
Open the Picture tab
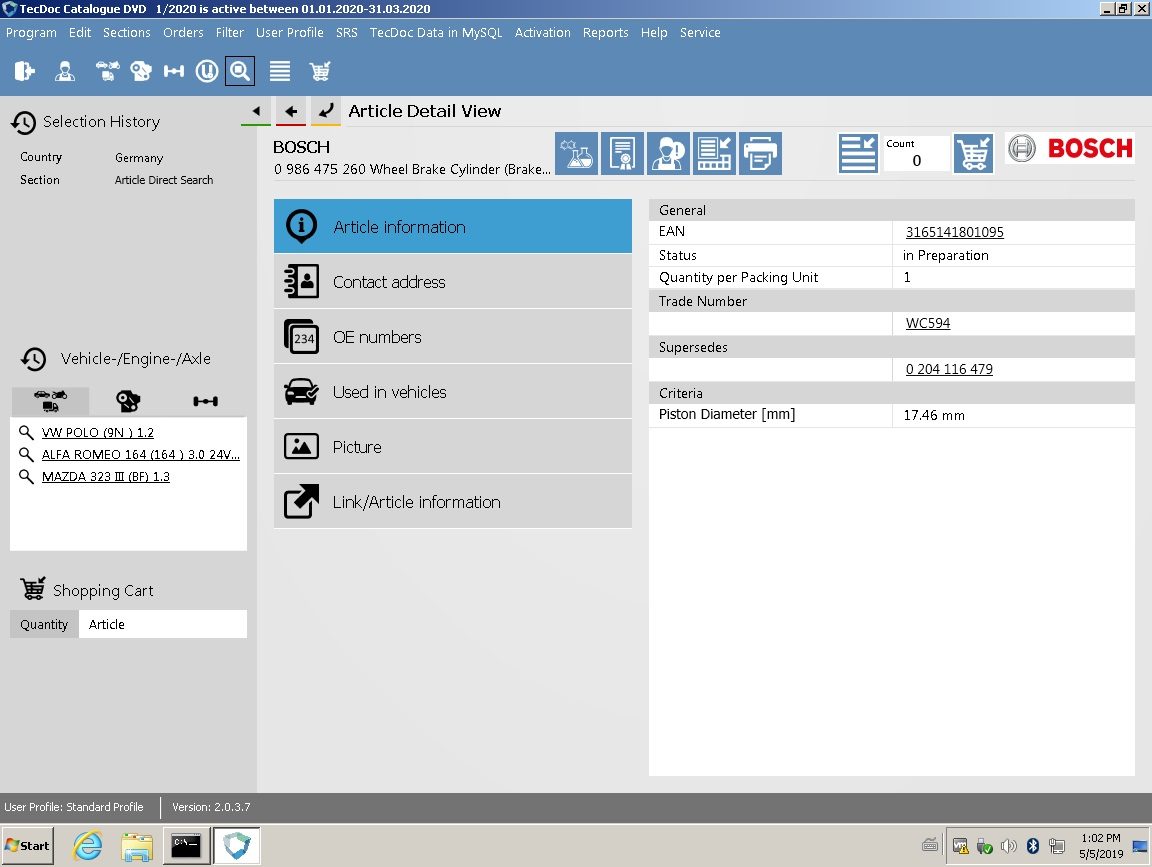click(x=453, y=447)
